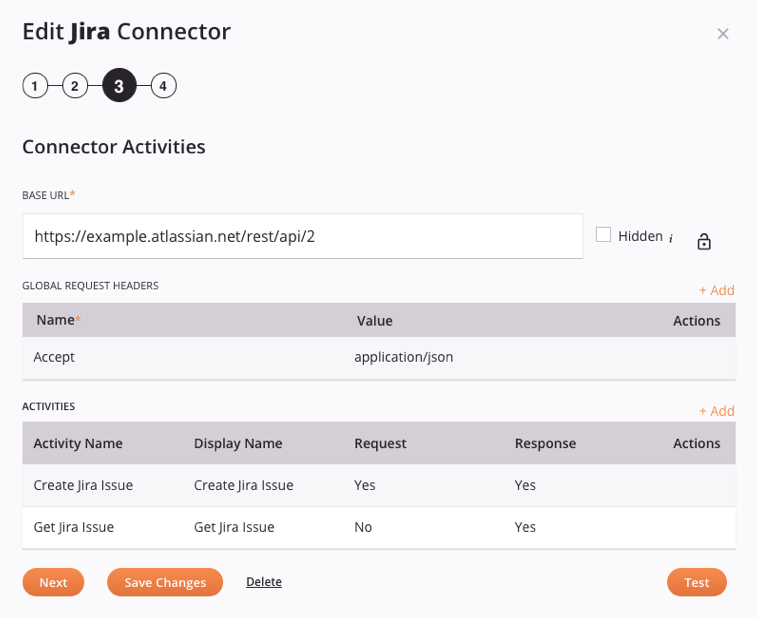Click the Delete link
757x618 pixels.
click(264, 582)
